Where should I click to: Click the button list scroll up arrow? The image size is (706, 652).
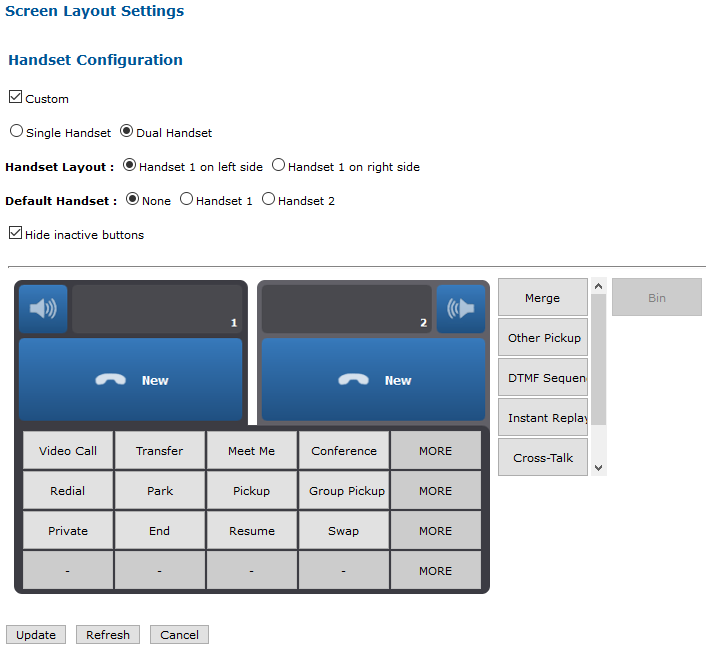click(598, 286)
